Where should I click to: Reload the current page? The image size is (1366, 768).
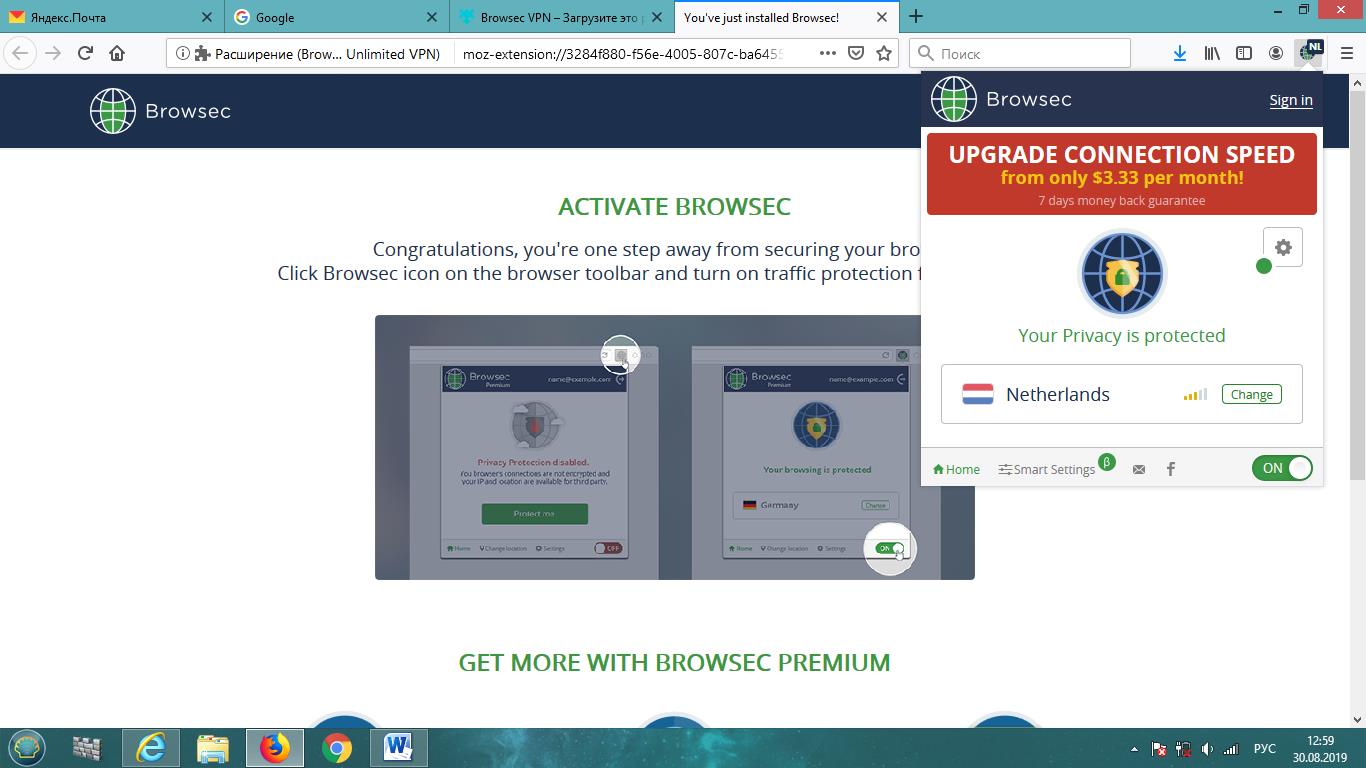pyautogui.click(x=85, y=53)
